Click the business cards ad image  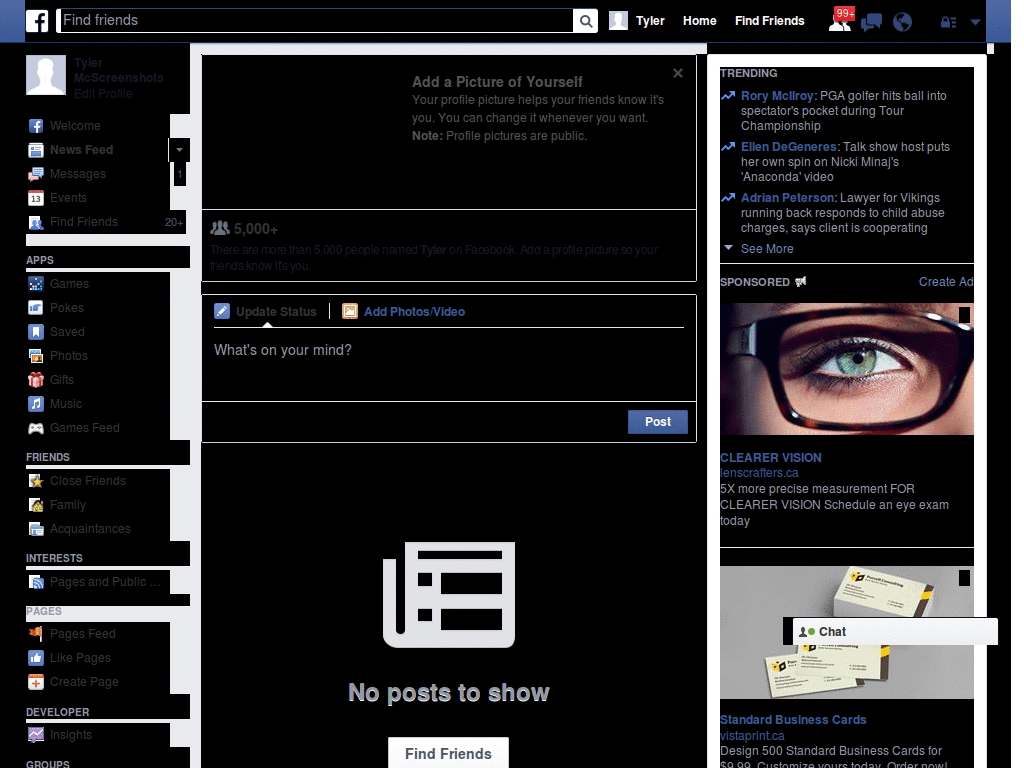(846, 633)
